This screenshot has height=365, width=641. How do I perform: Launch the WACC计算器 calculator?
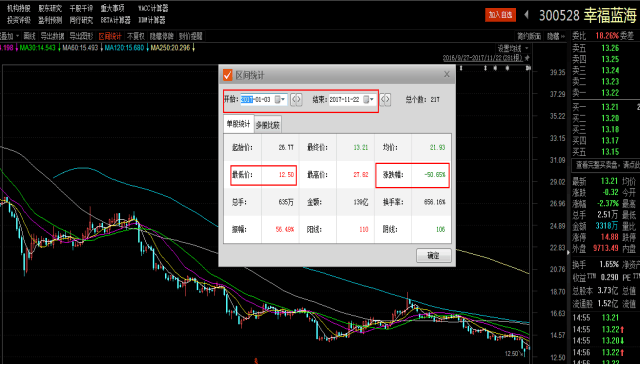coord(153,8)
